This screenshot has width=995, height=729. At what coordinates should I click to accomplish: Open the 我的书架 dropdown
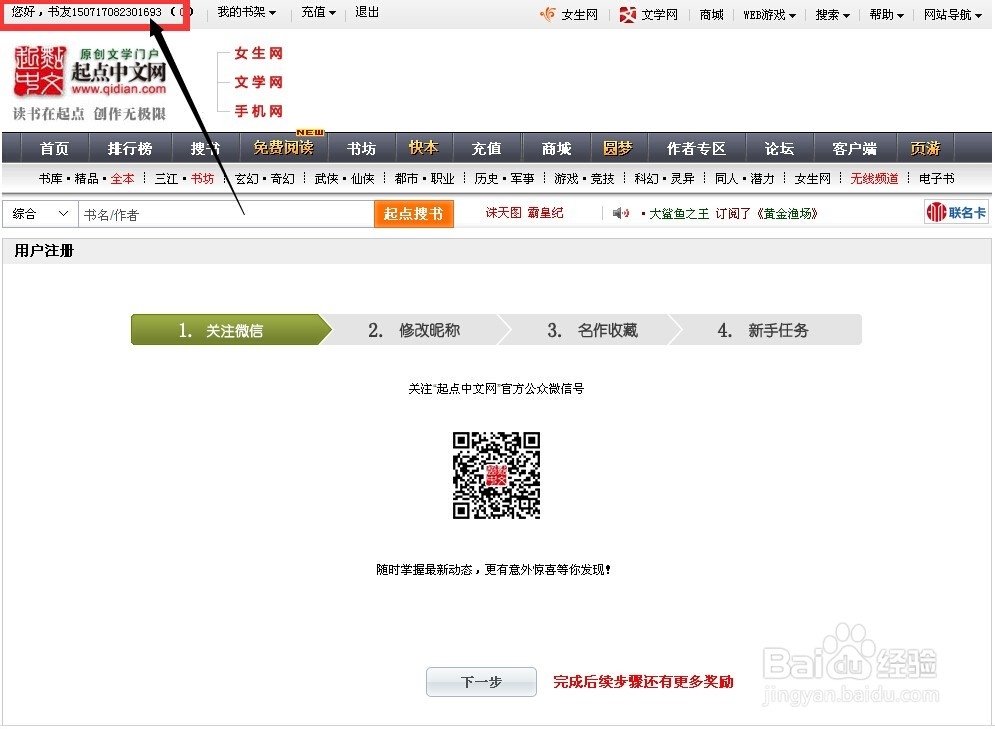pyautogui.click(x=246, y=12)
